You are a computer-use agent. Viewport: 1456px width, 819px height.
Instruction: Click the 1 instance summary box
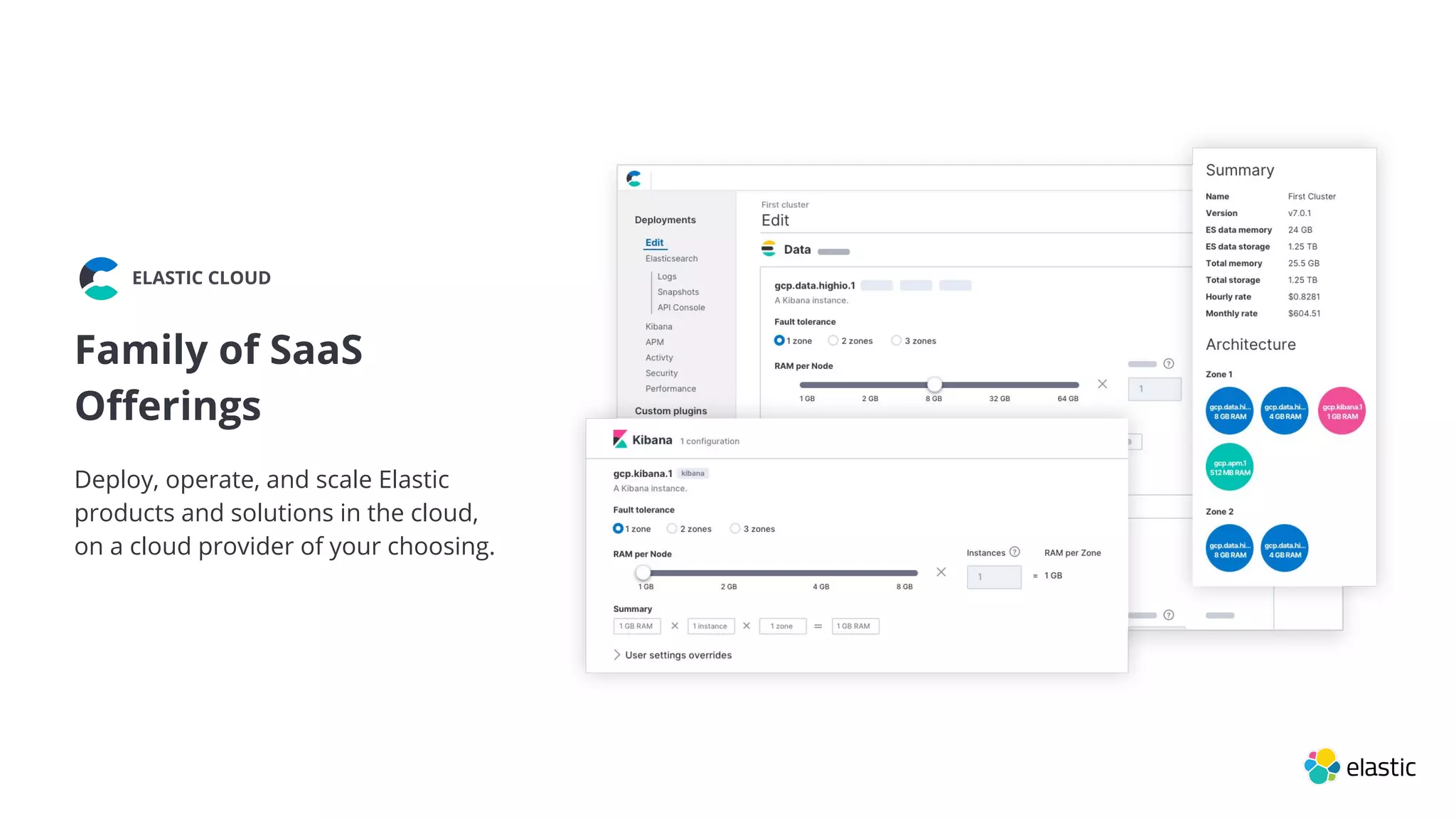(710, 626)
